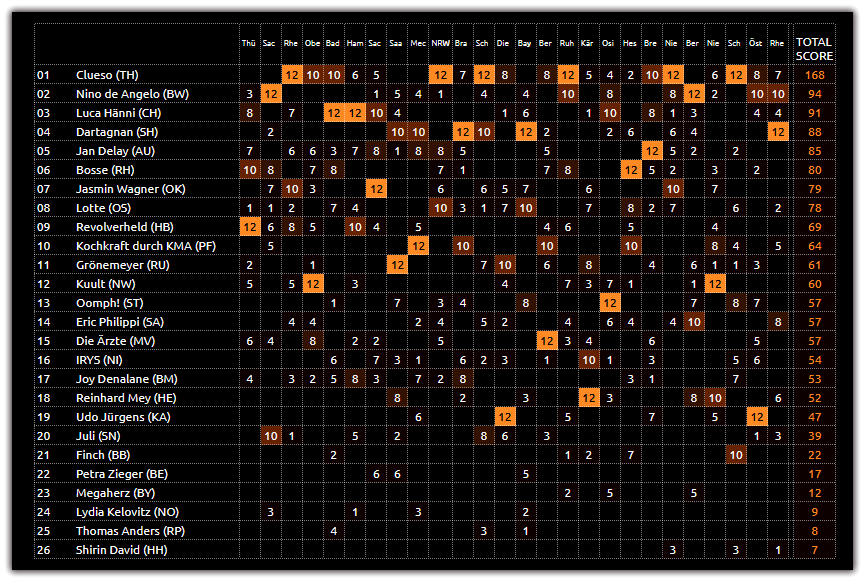Select Joy Denalane (BM) name
The image size is (864, 581).
point(126,379)
